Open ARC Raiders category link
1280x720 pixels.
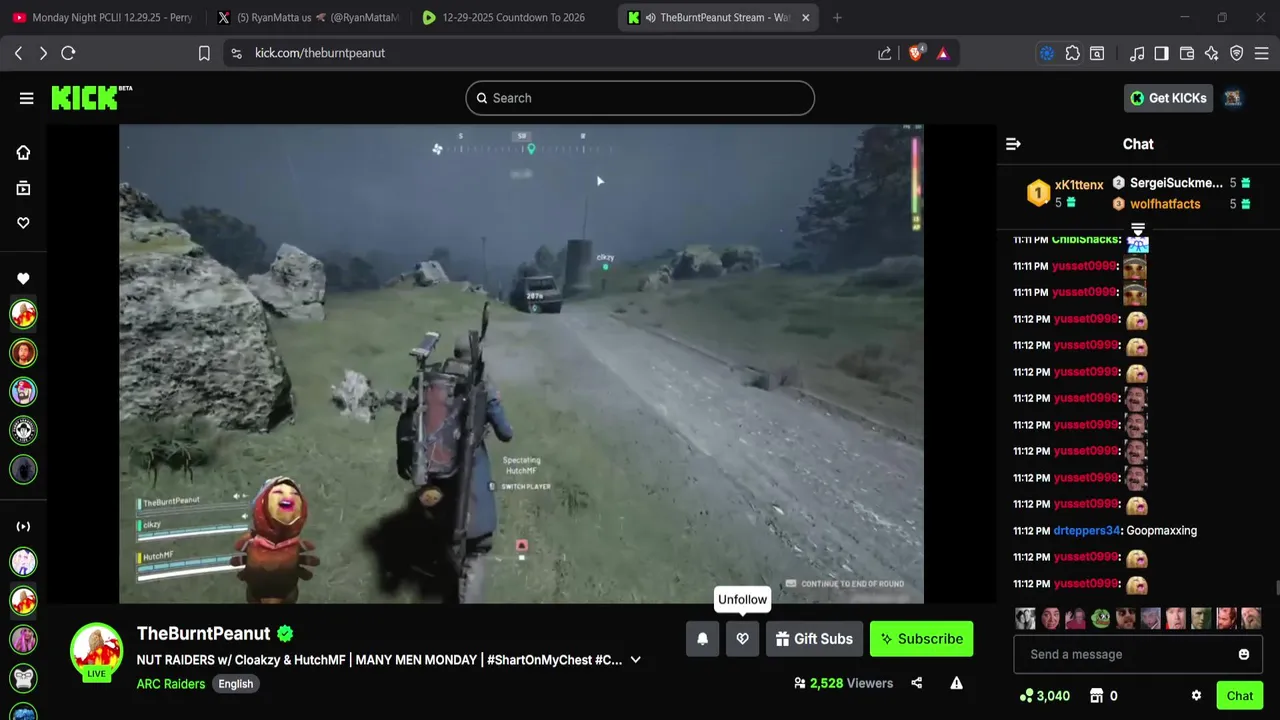(x=171, y=684)
